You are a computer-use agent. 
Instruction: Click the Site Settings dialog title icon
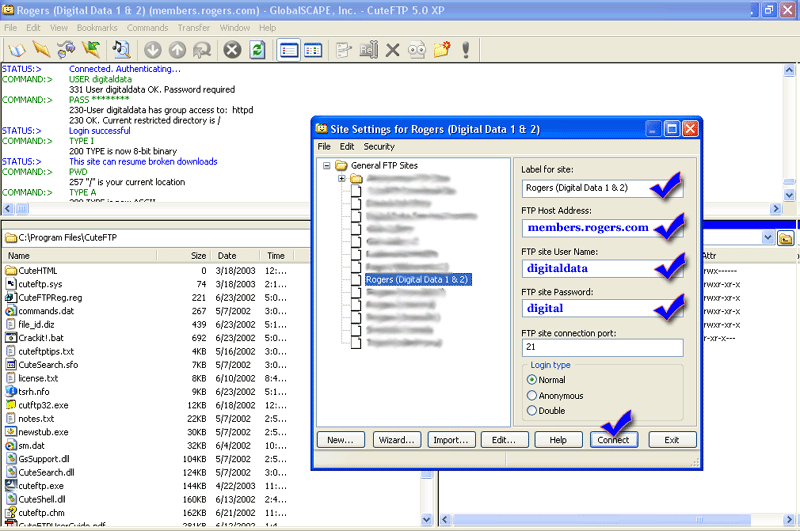pos(321,129)
